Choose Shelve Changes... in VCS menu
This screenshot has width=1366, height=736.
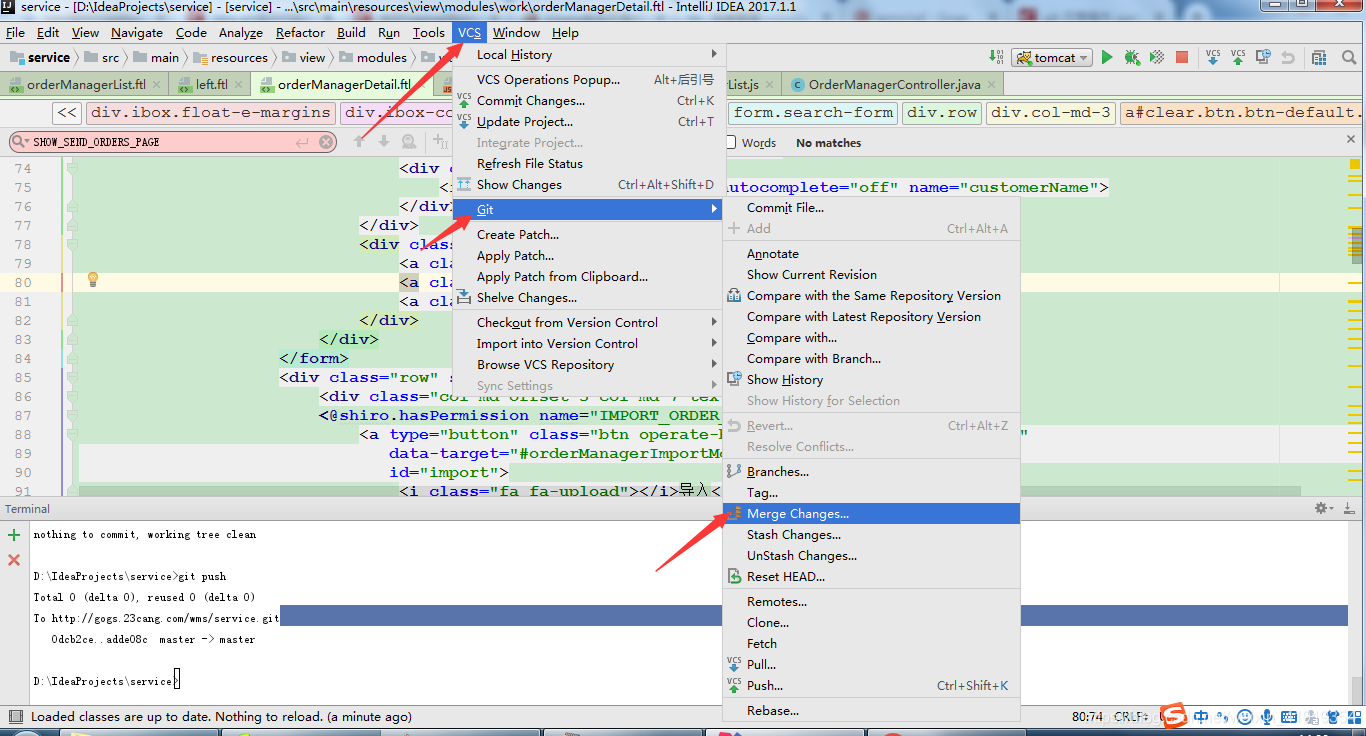tap(588, 298)
